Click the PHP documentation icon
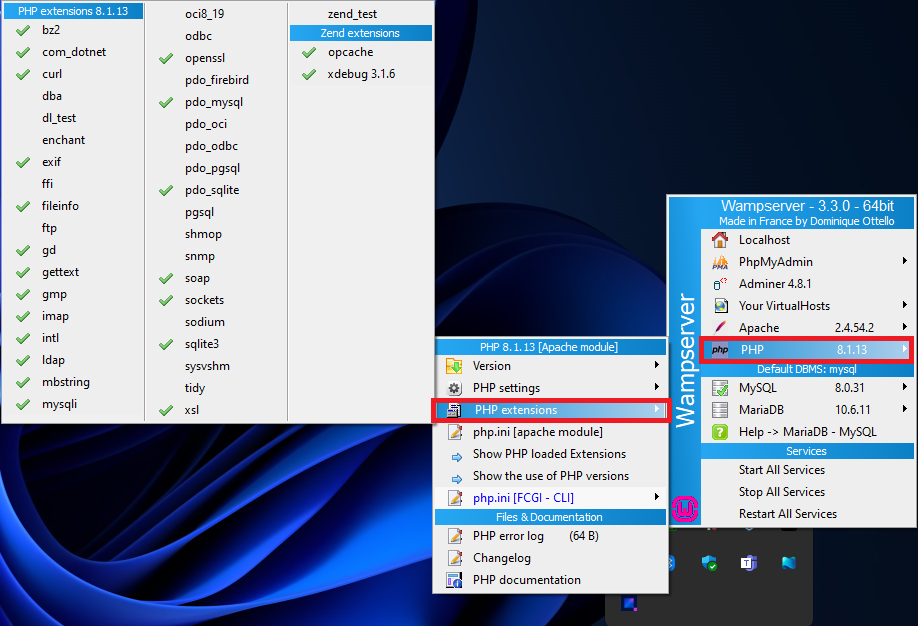The width and height of the screenshot is (918, 626). pyautogui.click(x=454, y=580)
